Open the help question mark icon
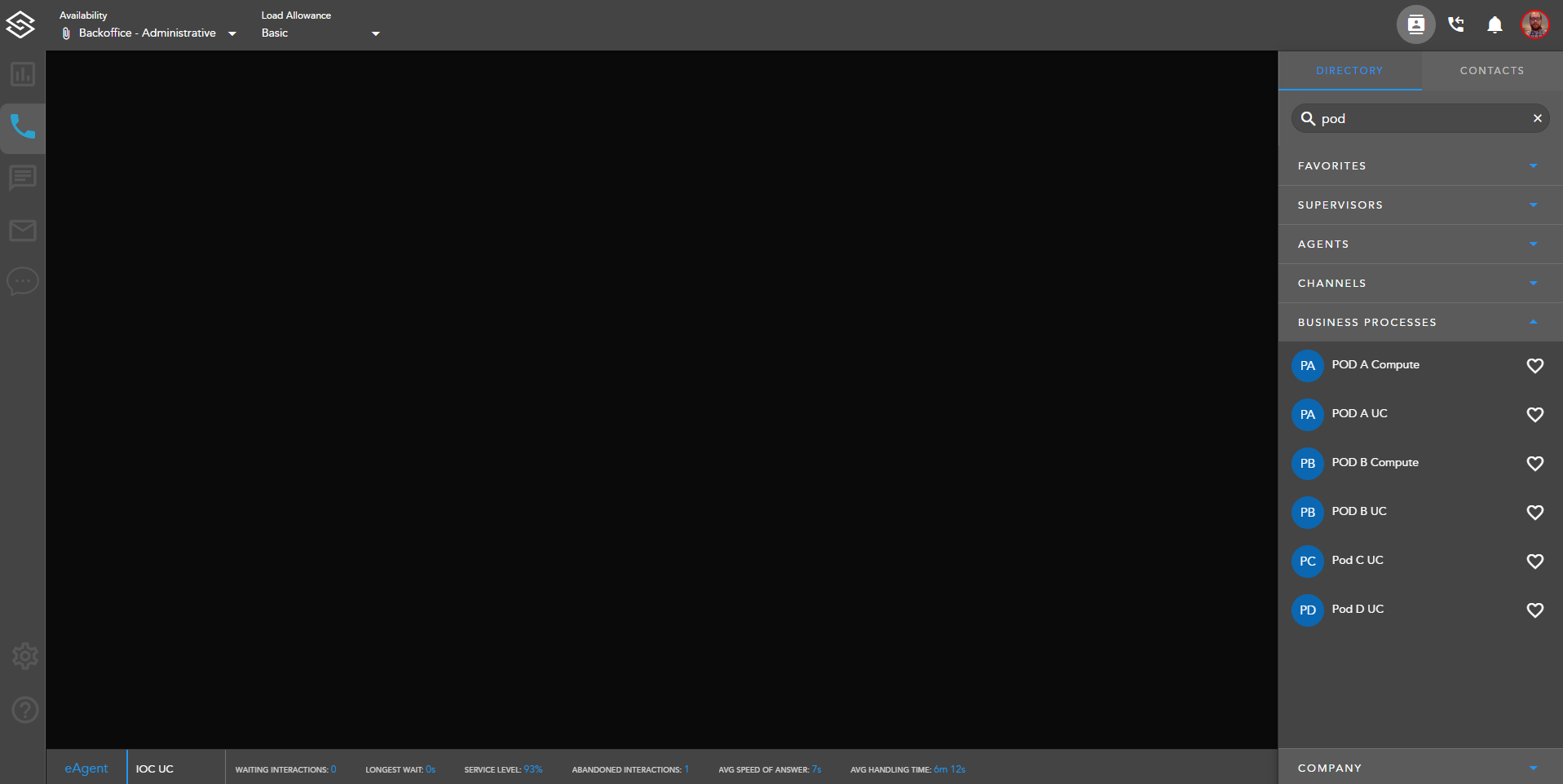This screenshot has height=784, width=1563. pos(24,710)
